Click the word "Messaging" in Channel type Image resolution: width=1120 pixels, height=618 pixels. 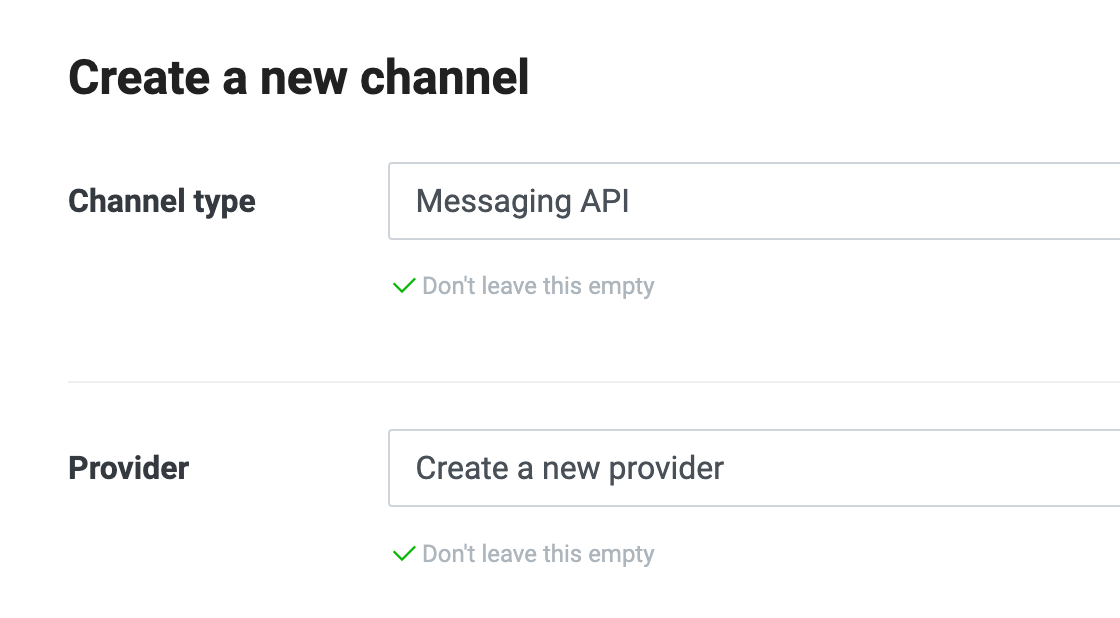(491, 201)
